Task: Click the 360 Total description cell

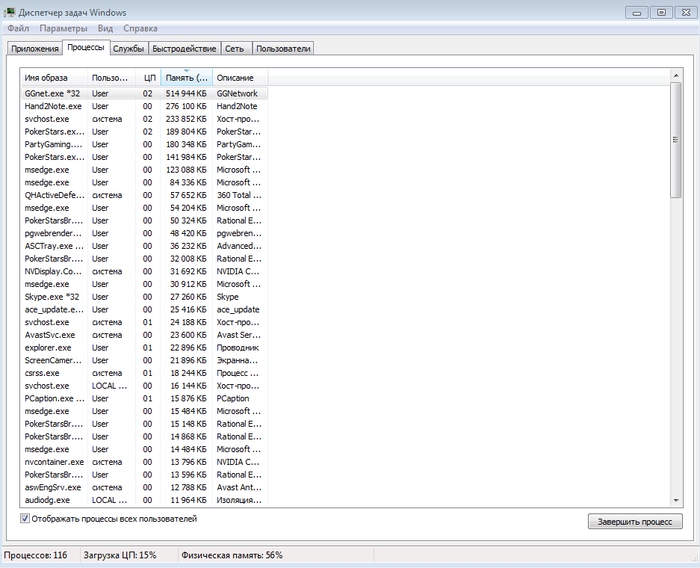Action: (x=239, y=195)
